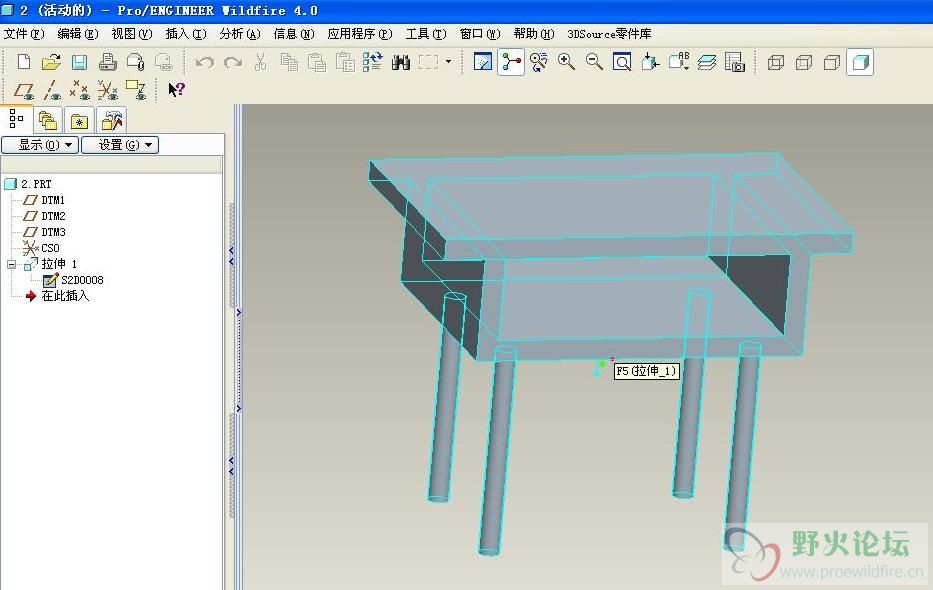
Task: Select DTM2 datum plane in the tree
Action: tap(44, 216)
